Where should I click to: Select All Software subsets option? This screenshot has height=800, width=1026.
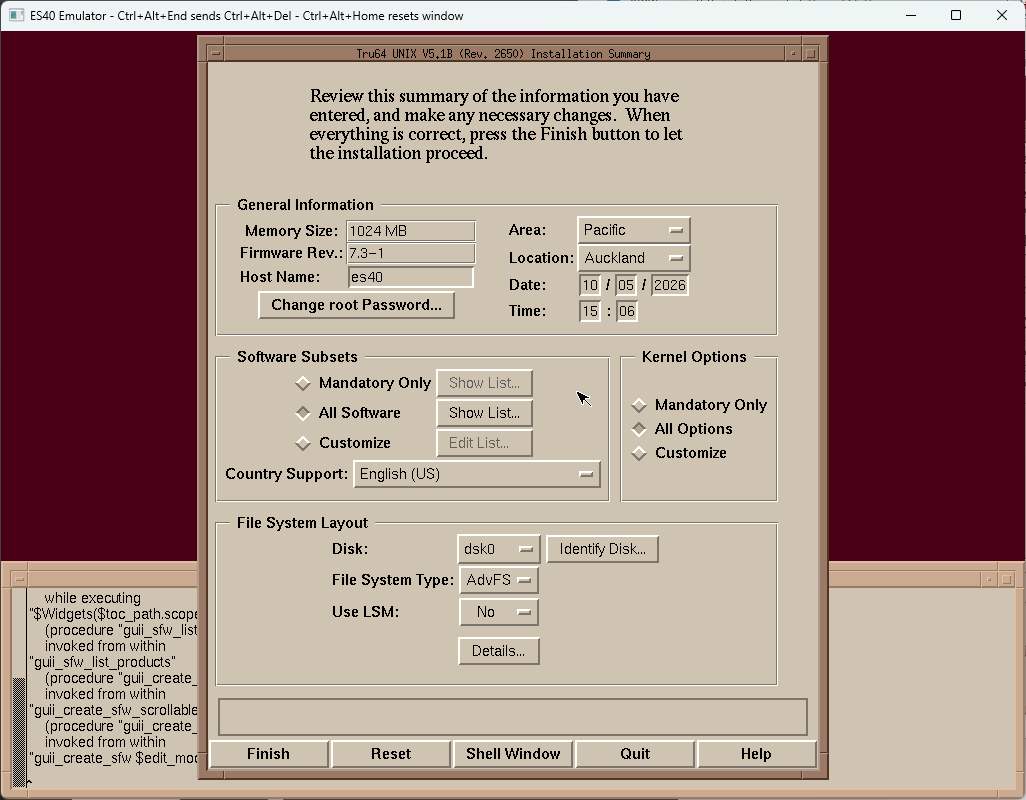[x=348, y=413]
